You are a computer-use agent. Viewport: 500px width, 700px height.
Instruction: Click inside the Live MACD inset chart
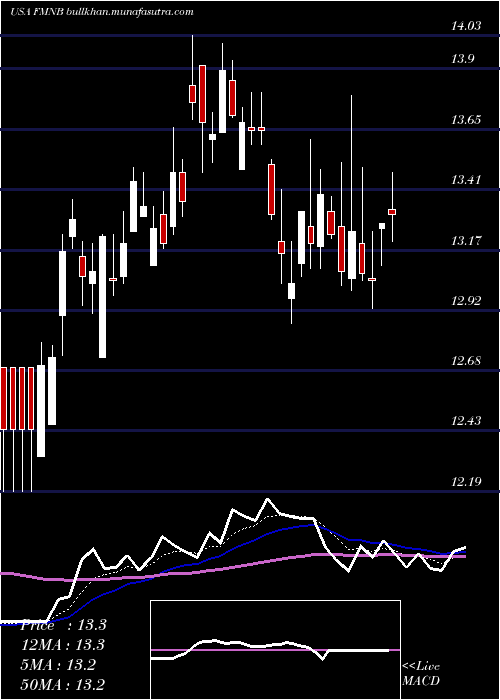275,650
